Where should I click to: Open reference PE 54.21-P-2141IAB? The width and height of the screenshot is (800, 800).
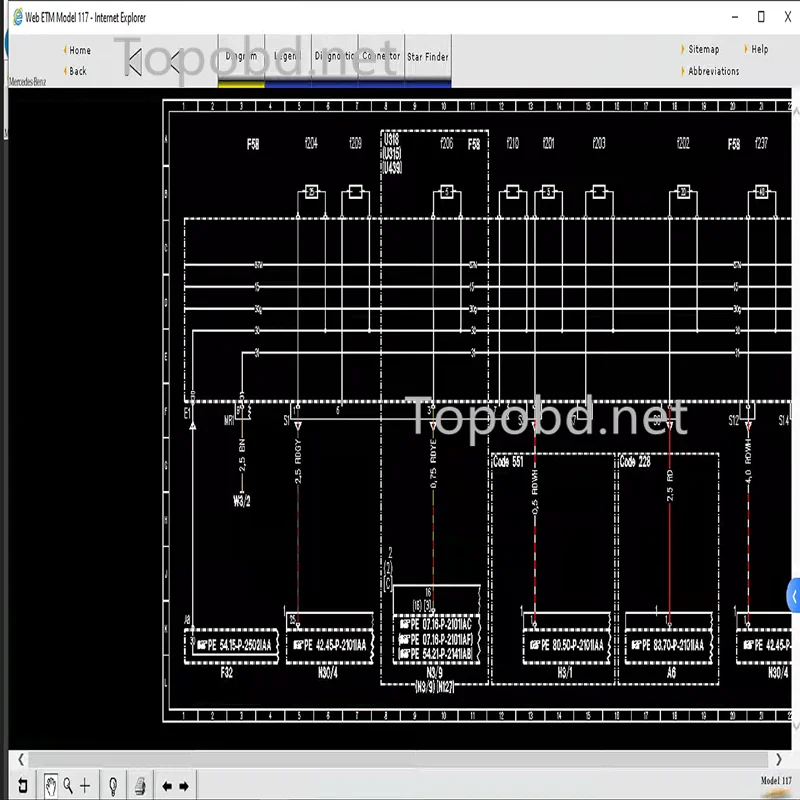point(436,654)
